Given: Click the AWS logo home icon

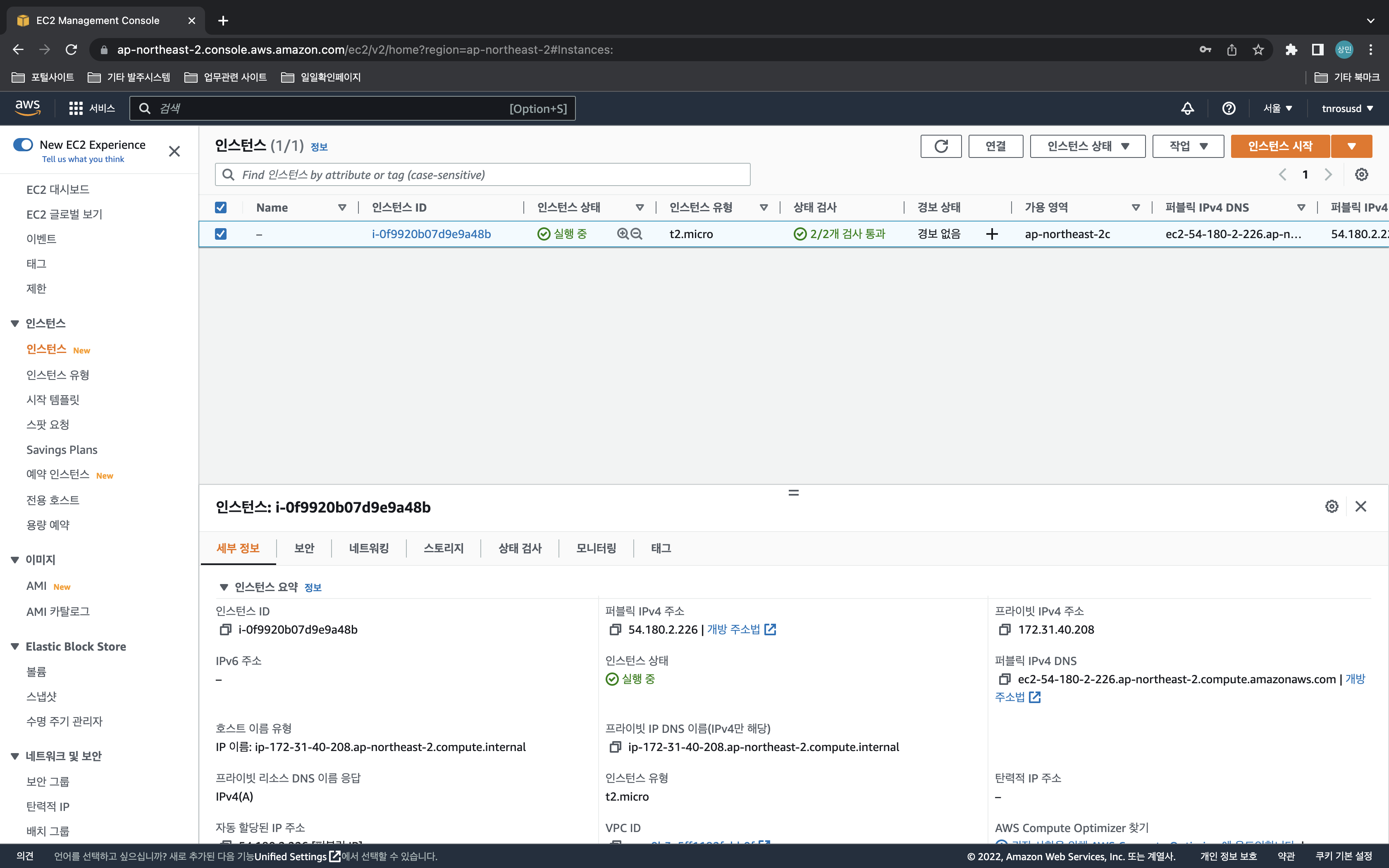Looking at the screenshot, I should click(x=28, y=108).
